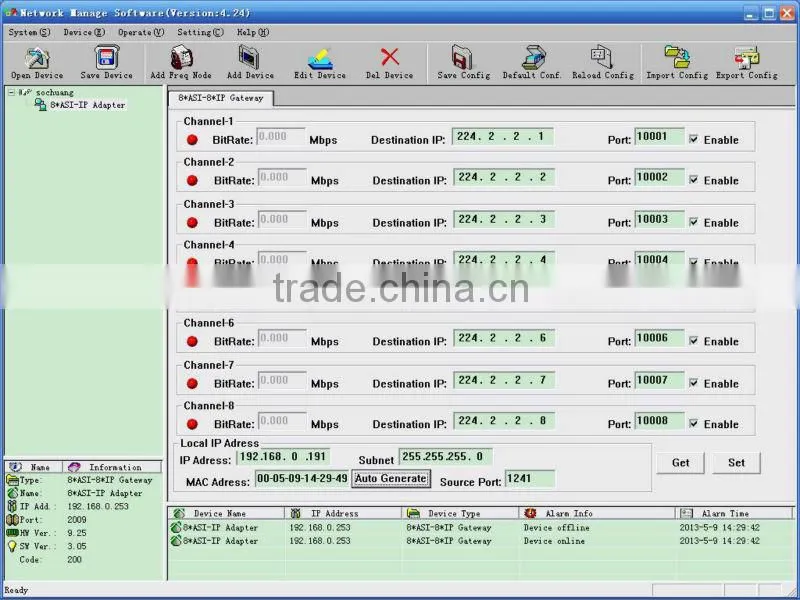Click Channel-8 red status indicator

click(x=192, y=424)
